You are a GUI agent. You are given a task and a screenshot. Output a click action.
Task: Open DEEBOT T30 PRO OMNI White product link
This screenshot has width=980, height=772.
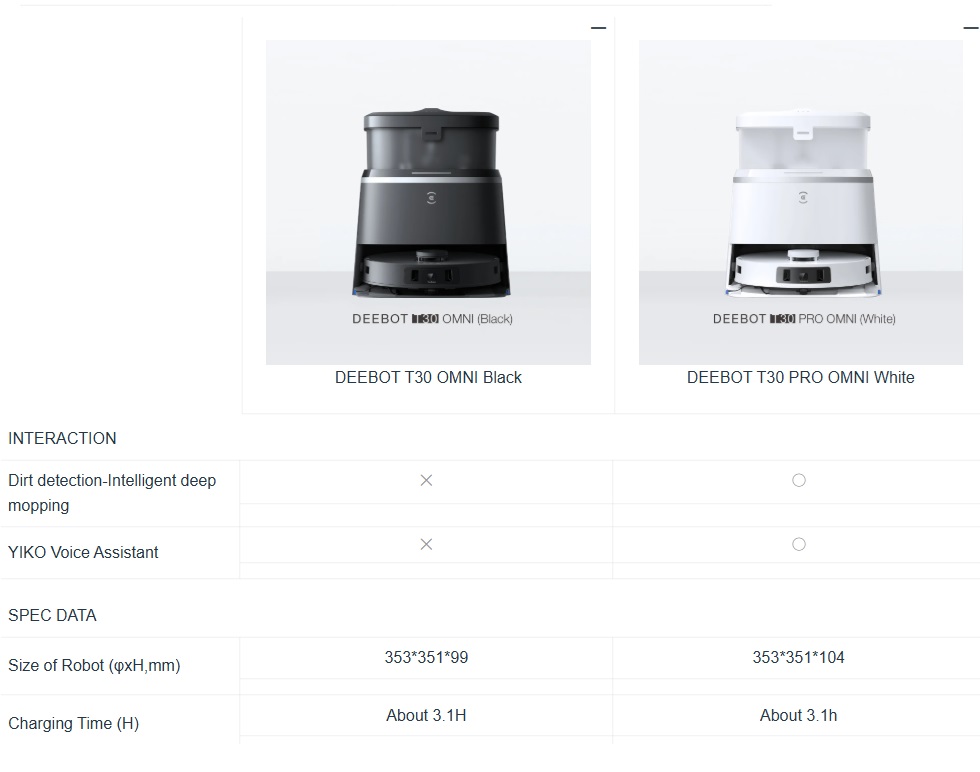pyautogui.click(x=801, y=378)
